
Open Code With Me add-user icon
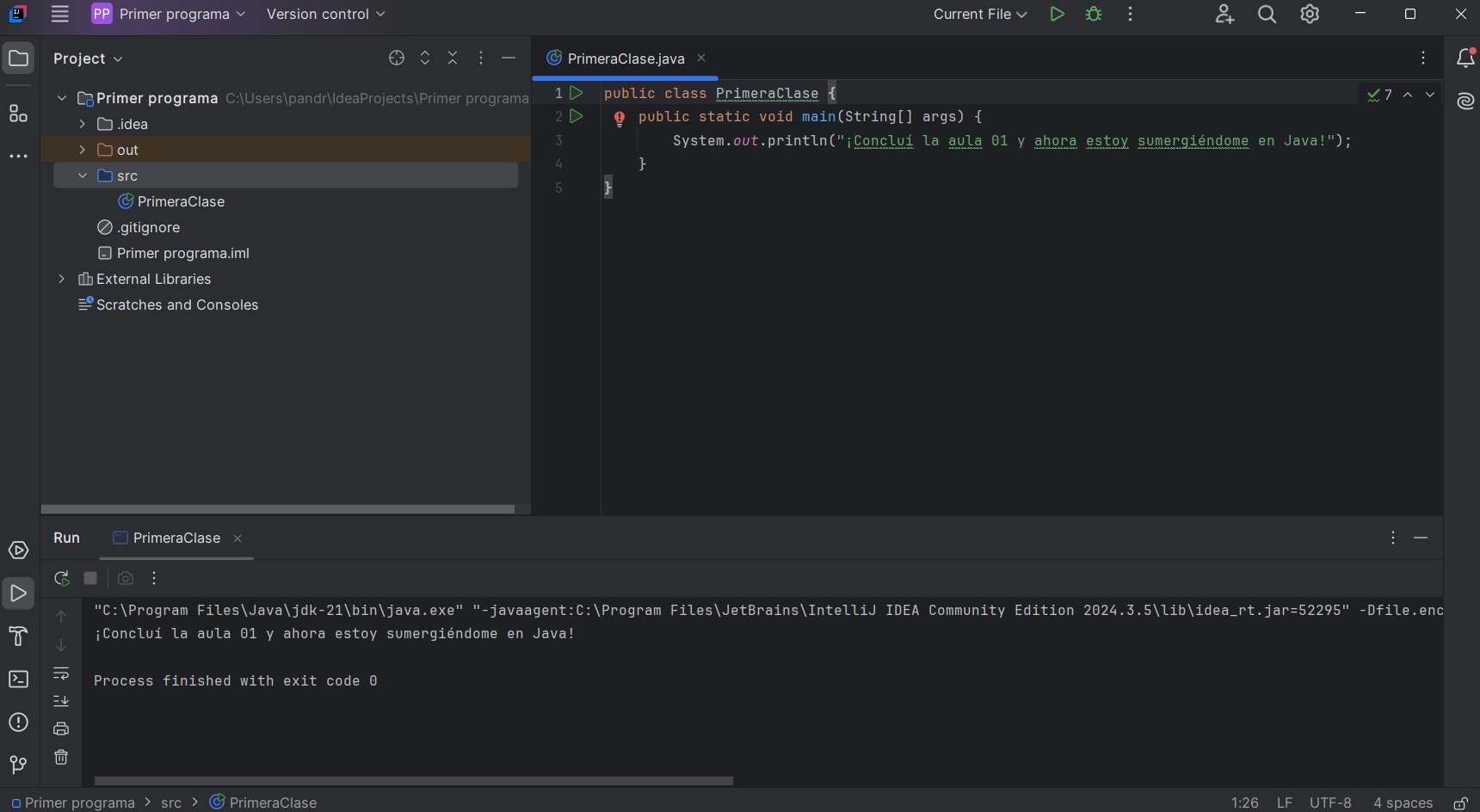point(1224,14)
